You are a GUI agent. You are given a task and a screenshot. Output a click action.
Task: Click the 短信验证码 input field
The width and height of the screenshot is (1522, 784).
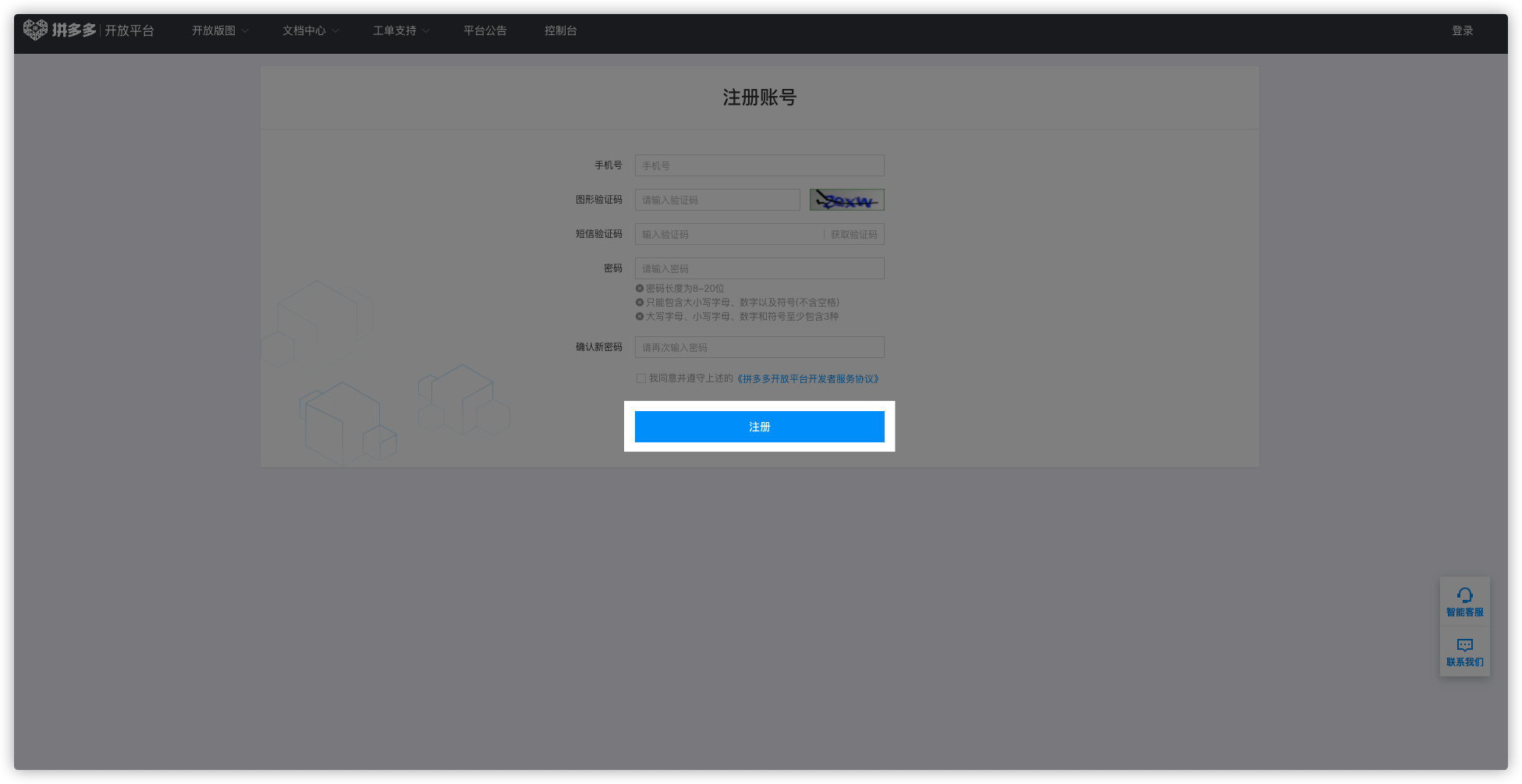point(728,235)
